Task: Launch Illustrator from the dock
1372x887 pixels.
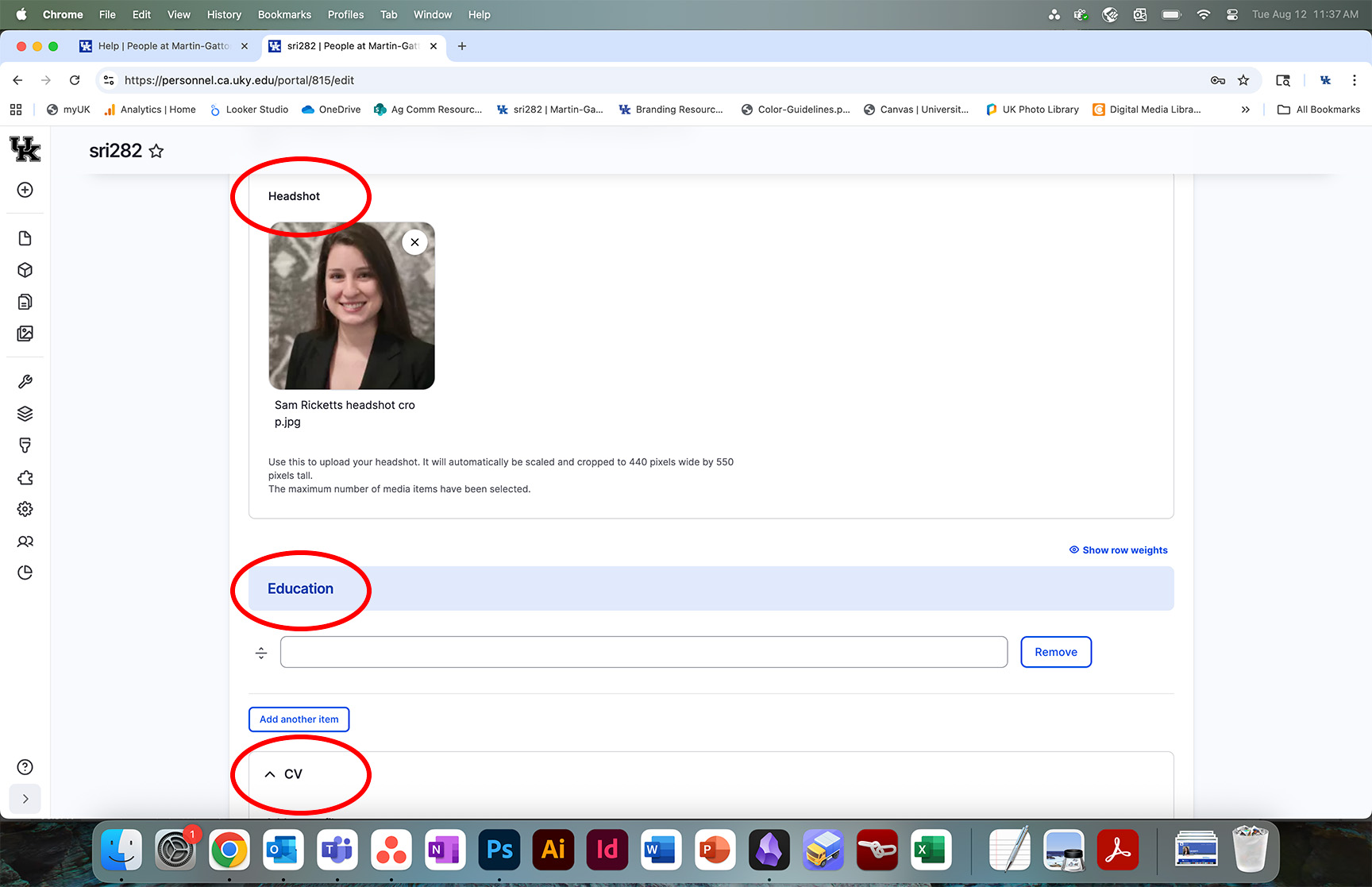Action: pyautogui.click(x=553, y=850)
